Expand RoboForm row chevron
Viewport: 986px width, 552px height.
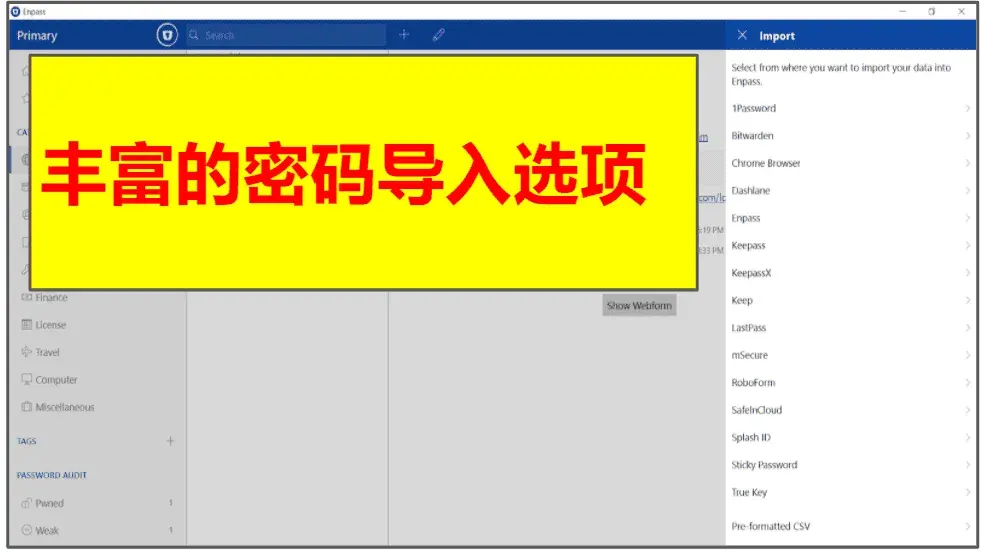pyautogui.click(x=968, y=383)
